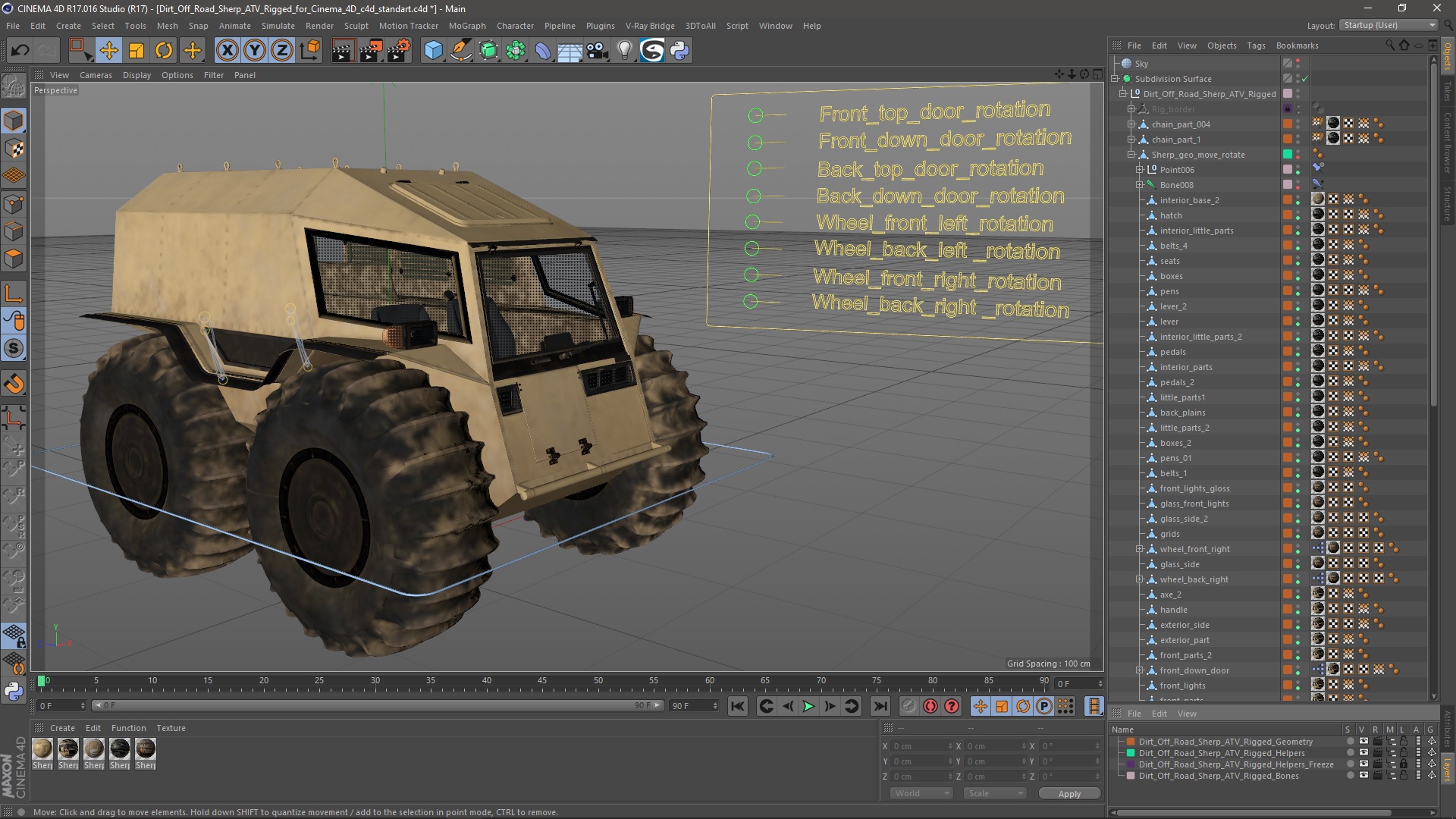
Task: Click the Render View clapboard icon
Action: [343, 51]
